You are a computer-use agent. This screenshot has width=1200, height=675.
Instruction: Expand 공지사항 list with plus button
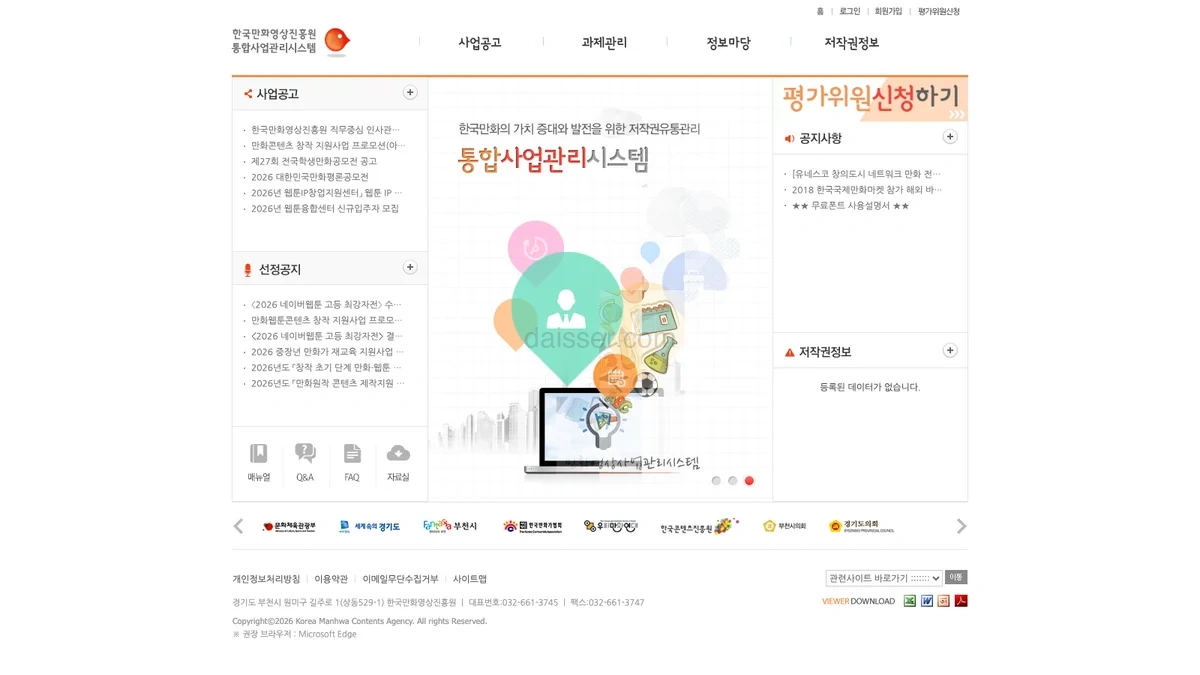click(950, 137)
